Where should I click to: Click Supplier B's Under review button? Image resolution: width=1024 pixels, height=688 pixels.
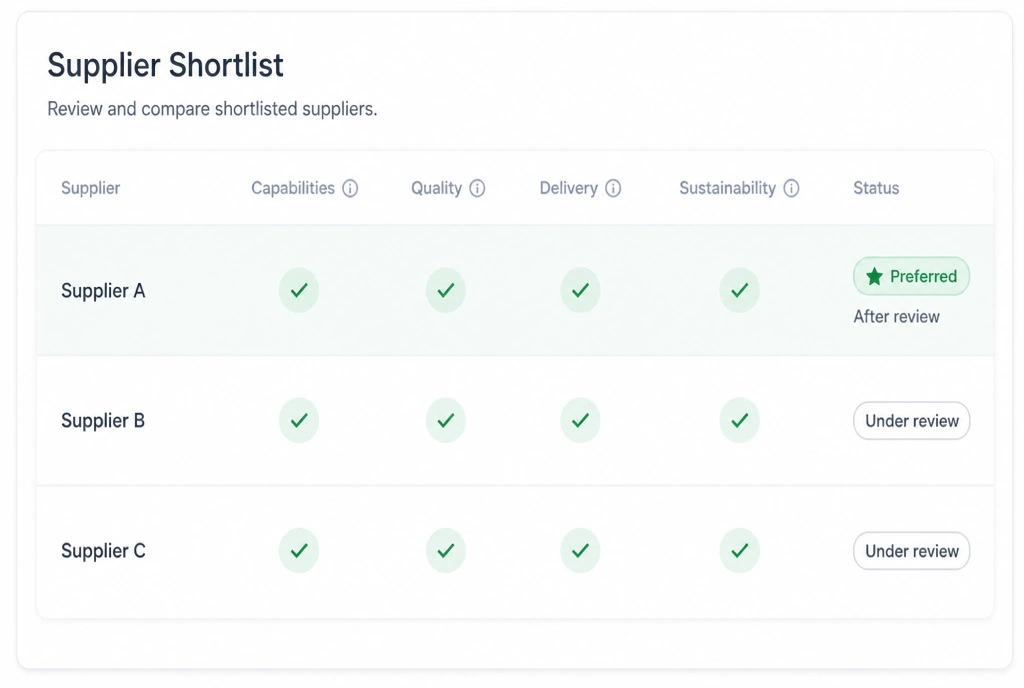click(911, 421)
